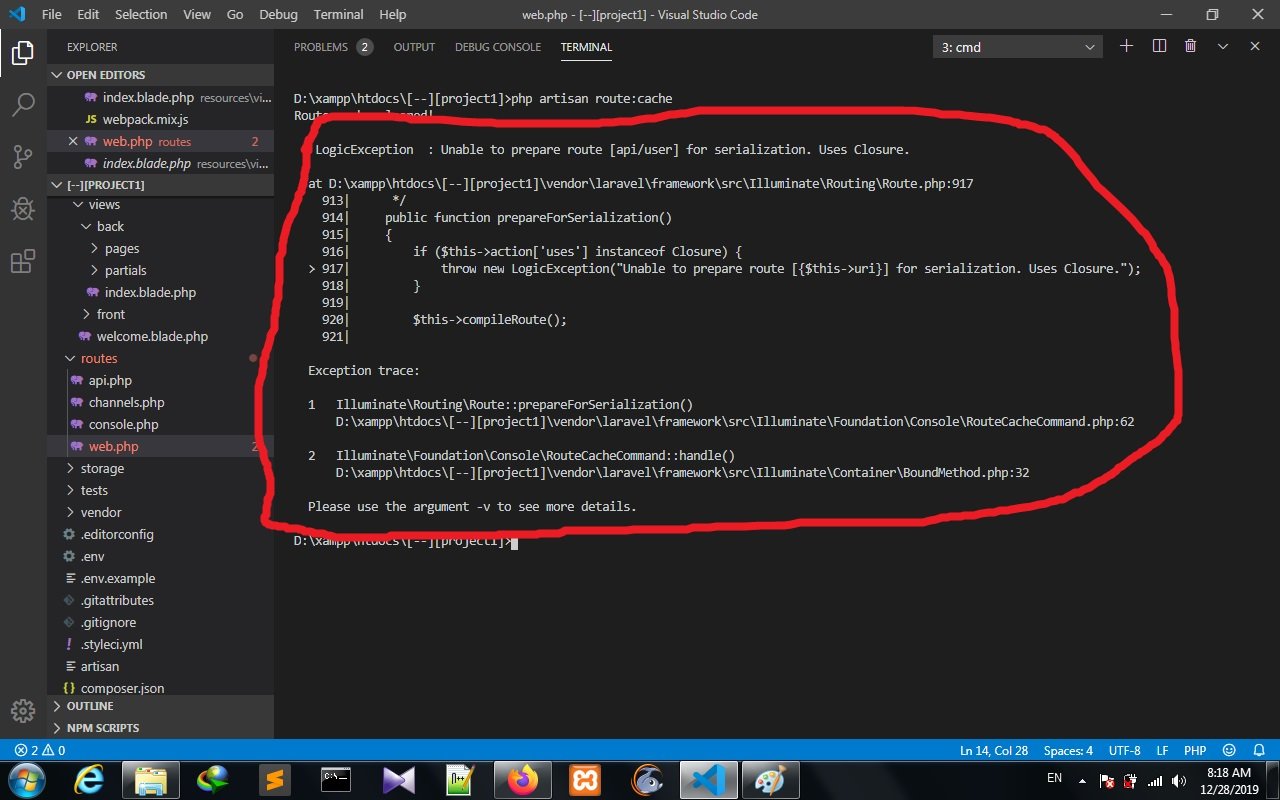This screenshot has width=1280, height=800.
Task: Open command prompt from taskbar
Action: (336, 780)
